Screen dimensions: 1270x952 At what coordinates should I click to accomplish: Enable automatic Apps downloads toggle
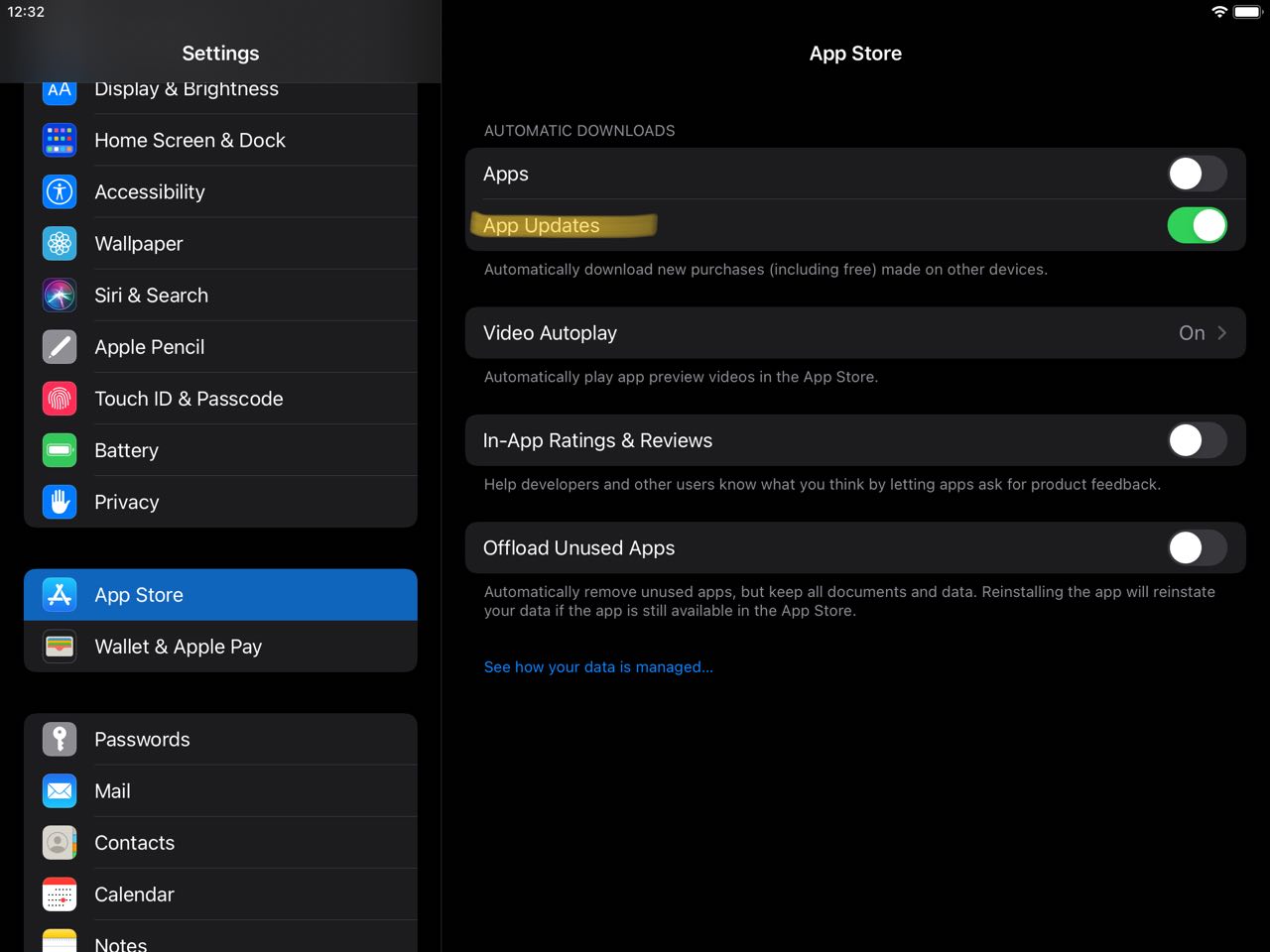pyautogui.click(x=1198, y=174)
